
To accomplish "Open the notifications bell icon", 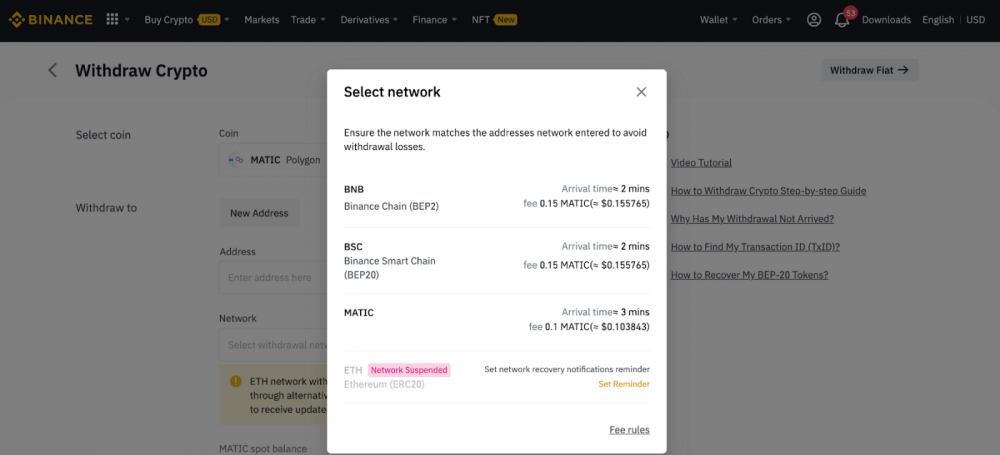I will click(842, 20).
